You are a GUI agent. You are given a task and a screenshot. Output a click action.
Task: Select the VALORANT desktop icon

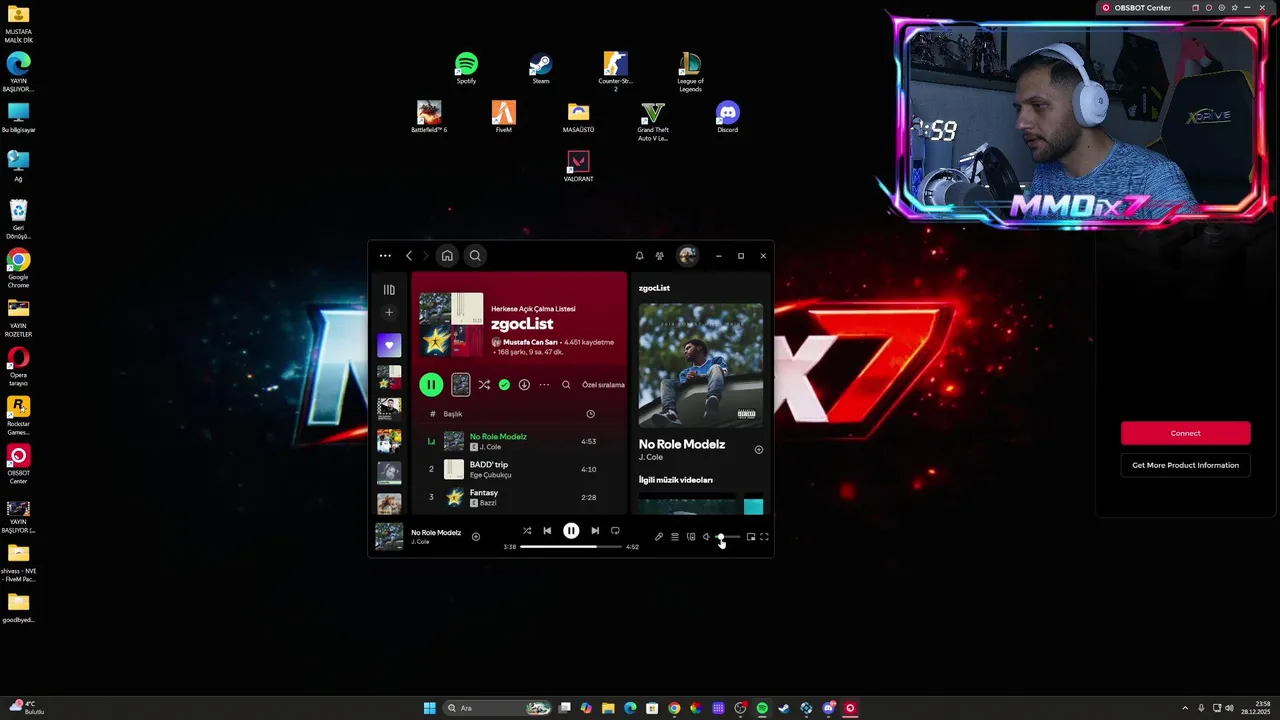578,166
